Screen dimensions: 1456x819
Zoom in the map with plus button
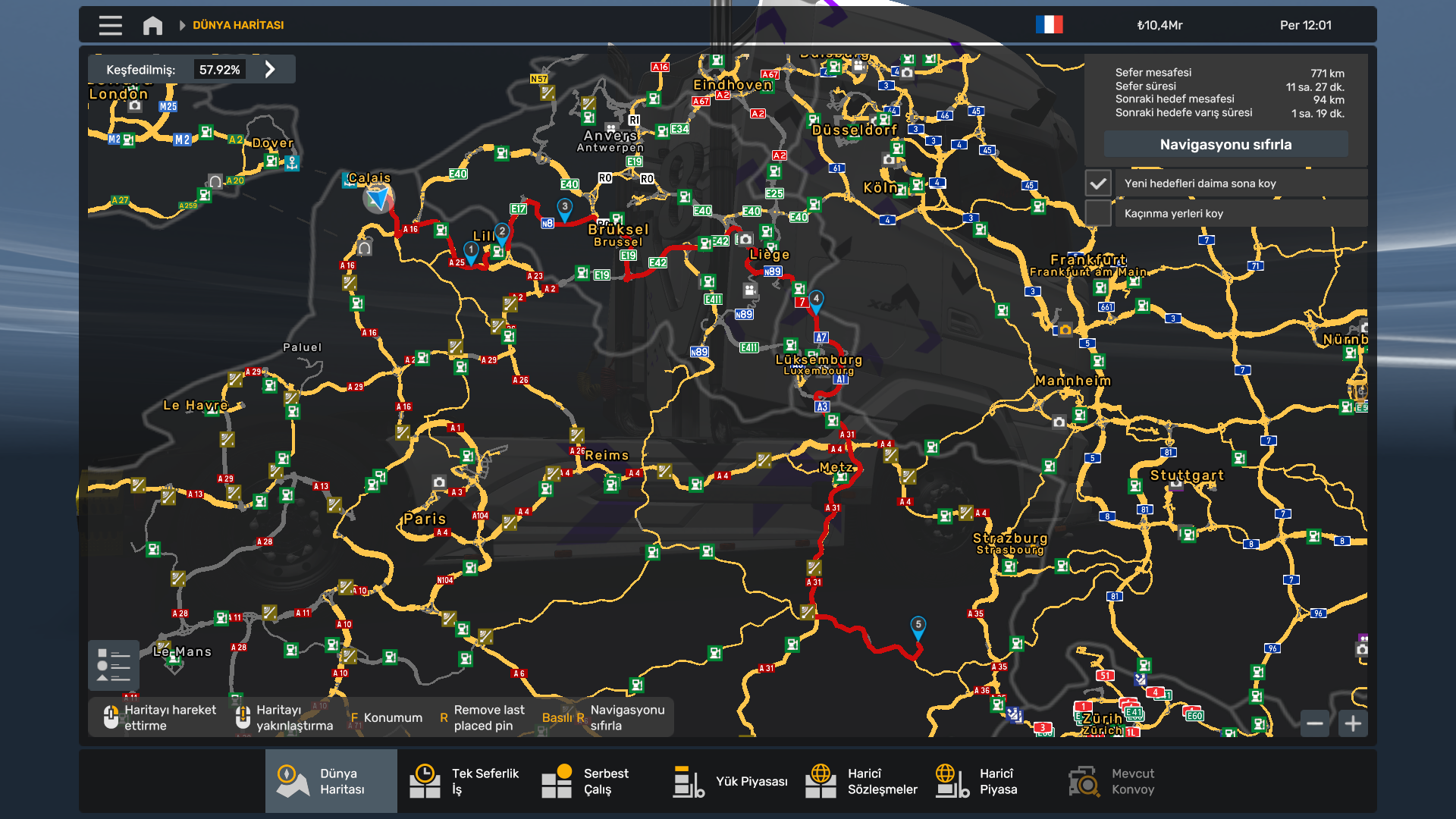(x=1353, y=723)
